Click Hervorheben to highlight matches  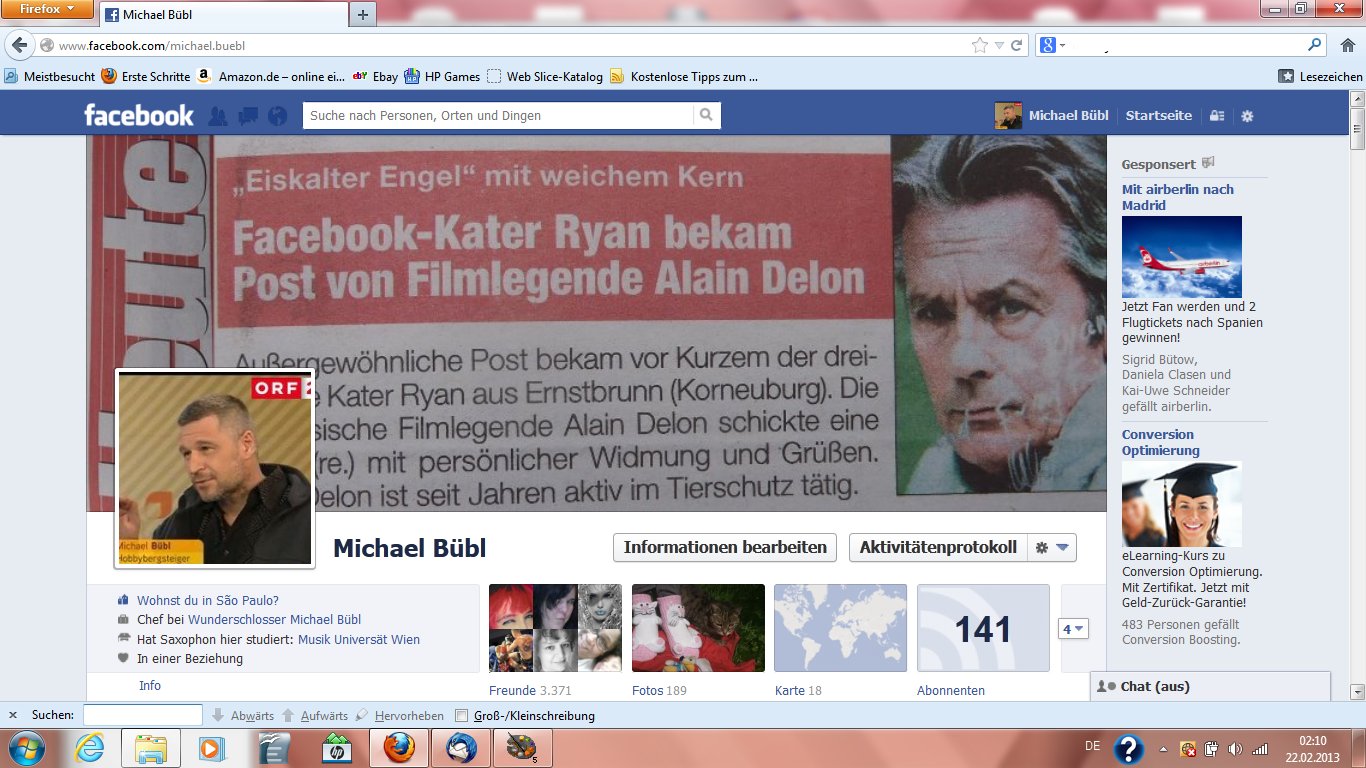pos(400,716)
